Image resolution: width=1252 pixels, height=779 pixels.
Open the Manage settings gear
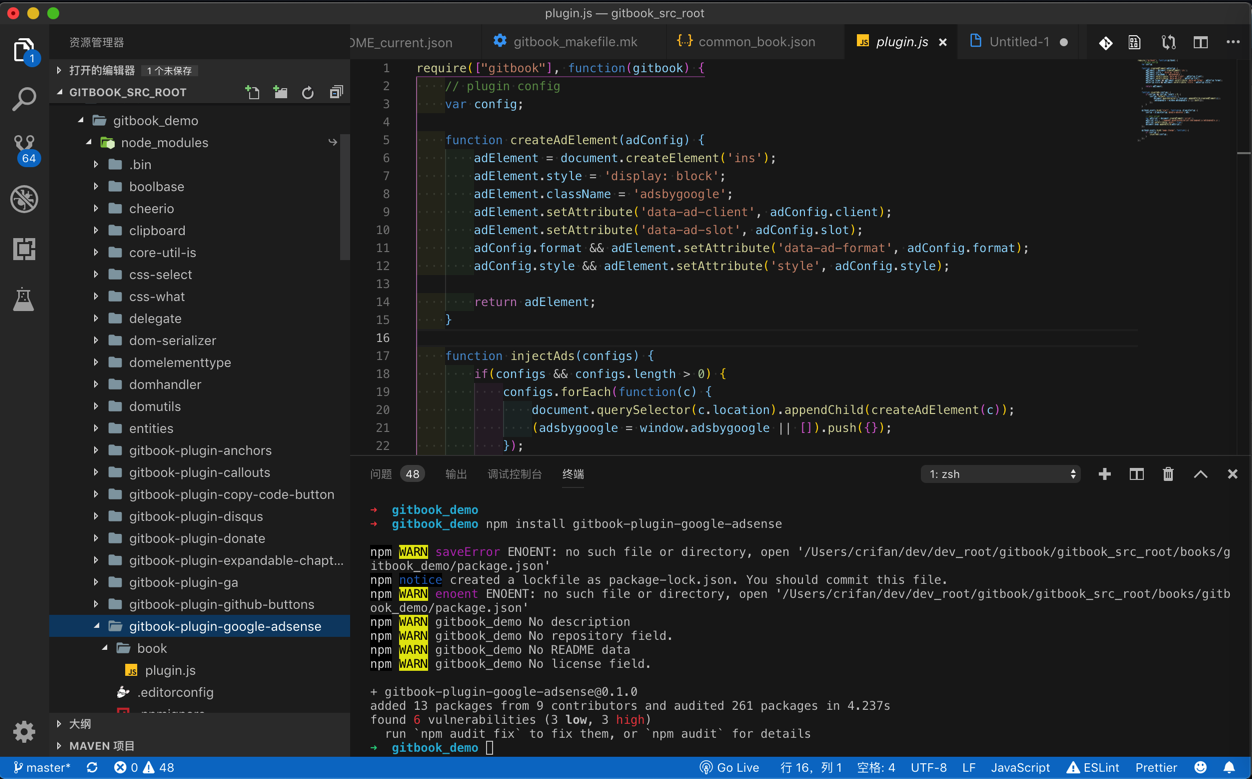click(24, 731)
